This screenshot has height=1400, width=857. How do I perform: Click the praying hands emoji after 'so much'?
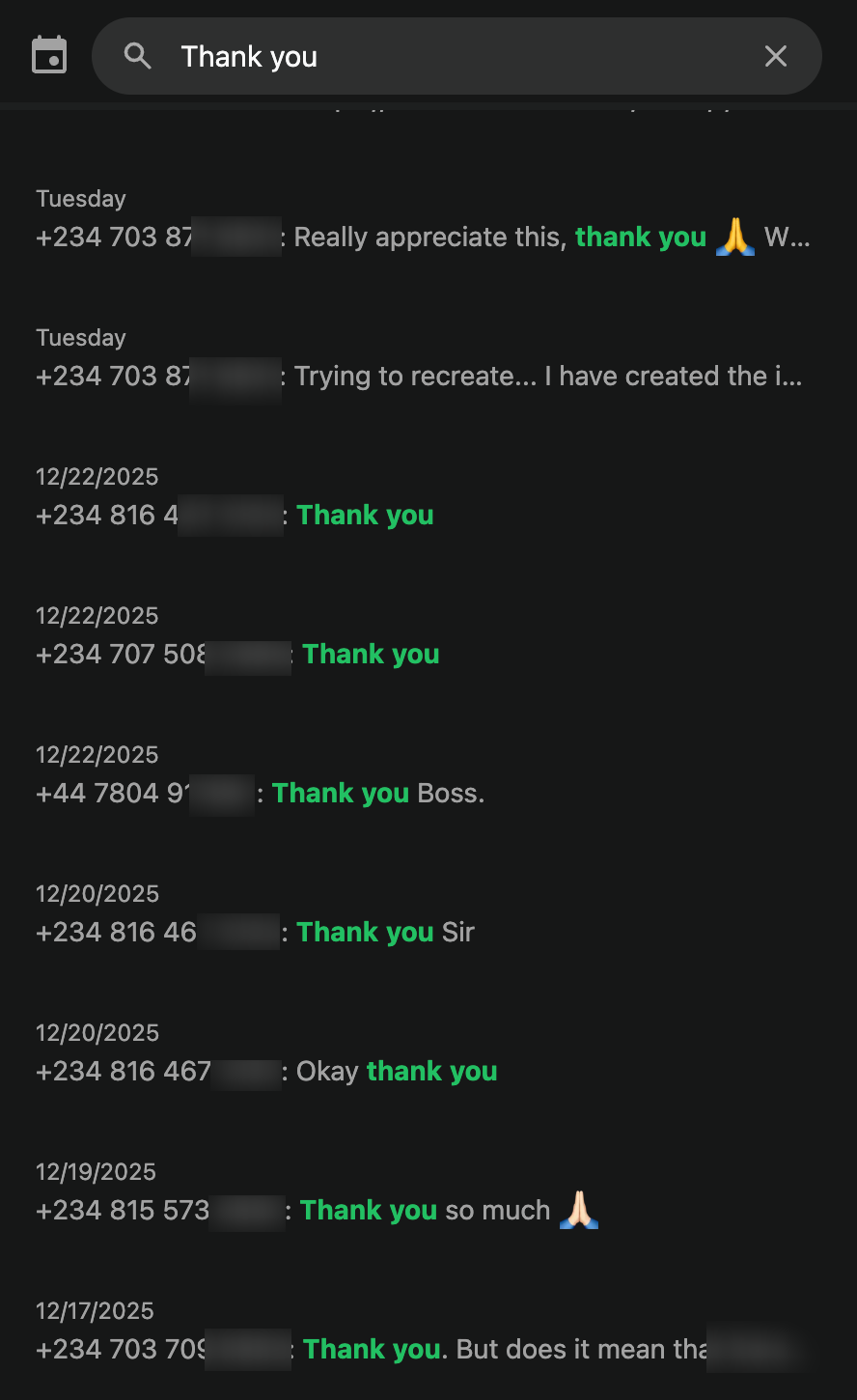(579, 1210)
